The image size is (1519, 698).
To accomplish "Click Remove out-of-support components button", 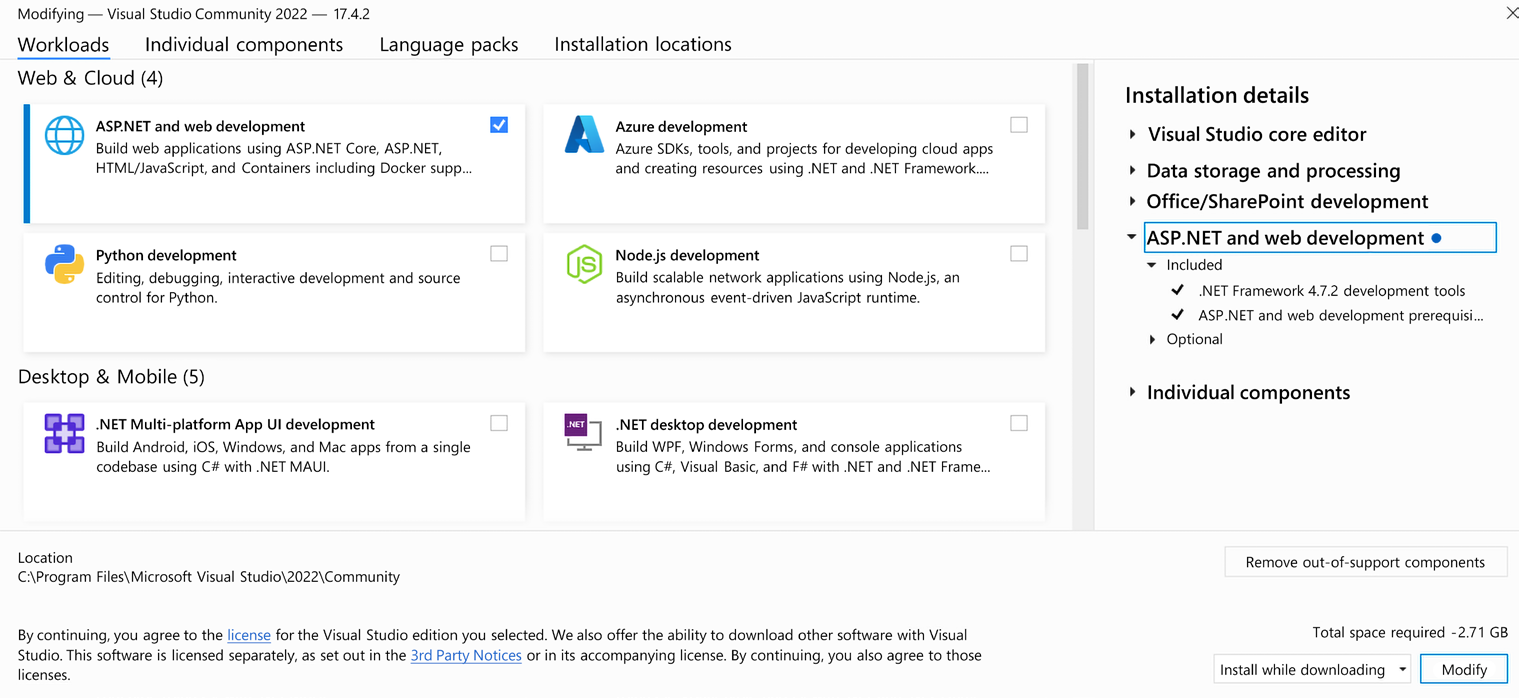I will point(1365,562).
